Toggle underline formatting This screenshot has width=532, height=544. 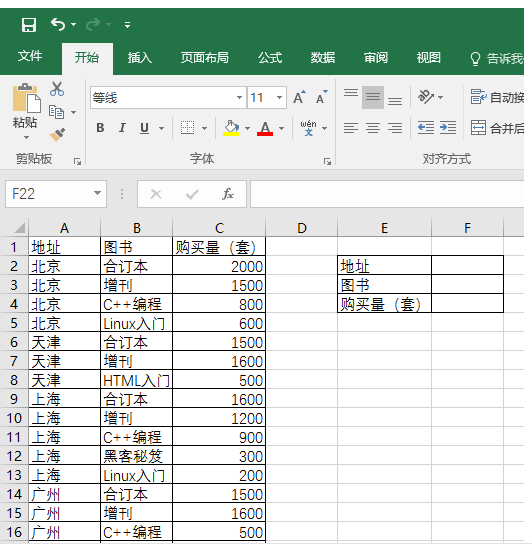click(x=144, y=128)
